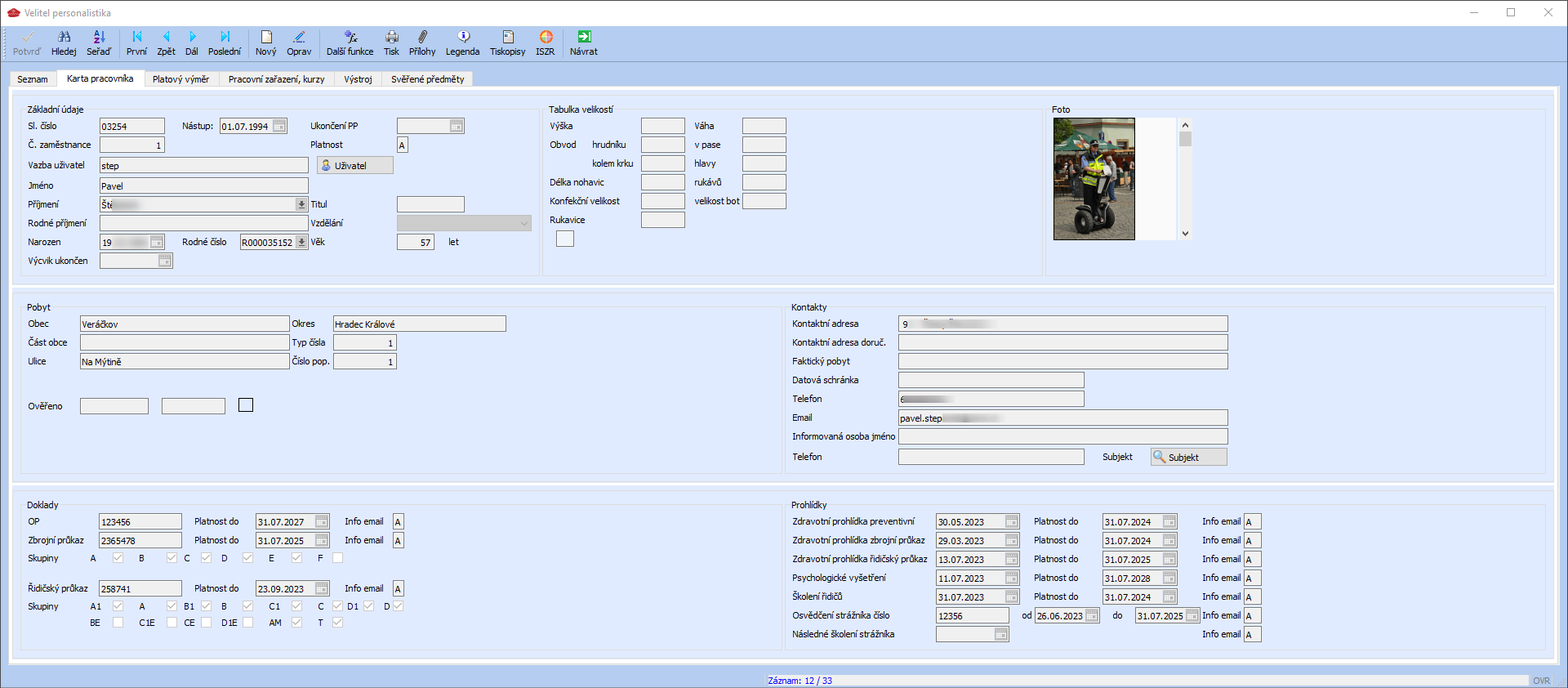
Task: Toggle Řidičský průkaz group AM checkbox
Action: (296, 623)
